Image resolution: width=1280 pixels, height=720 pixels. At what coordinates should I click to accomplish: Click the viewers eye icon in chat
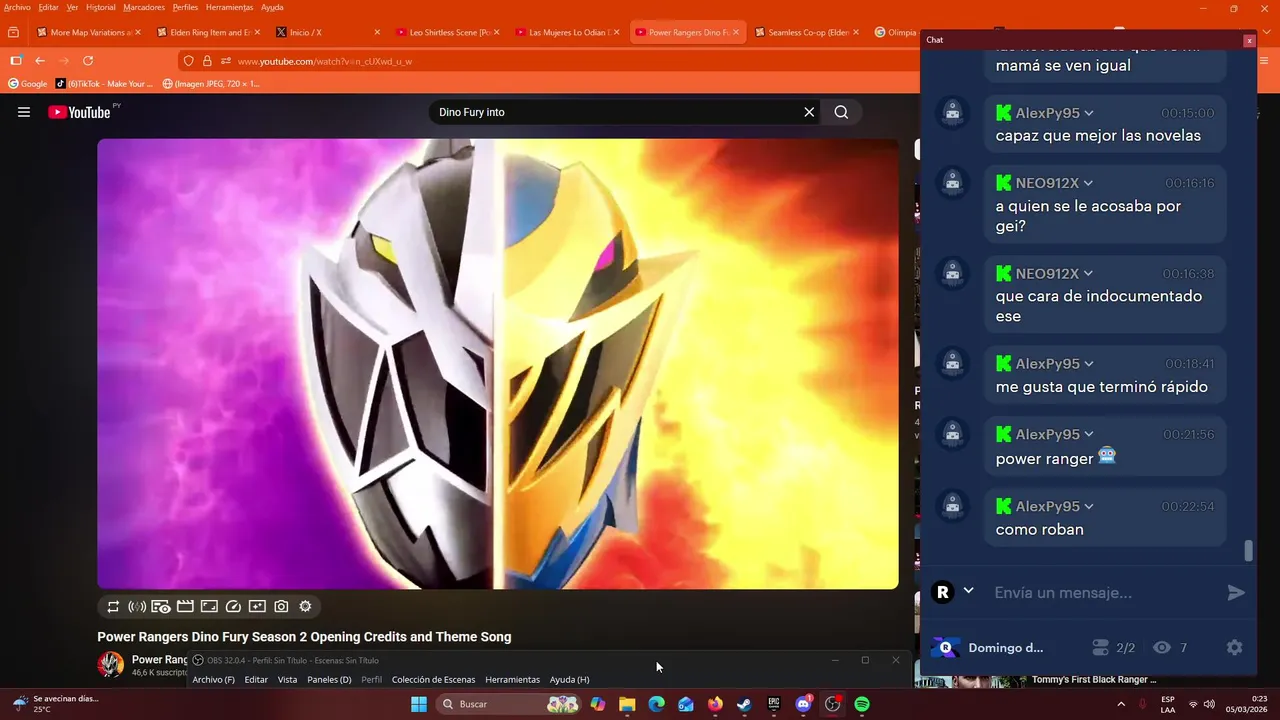1161,647
